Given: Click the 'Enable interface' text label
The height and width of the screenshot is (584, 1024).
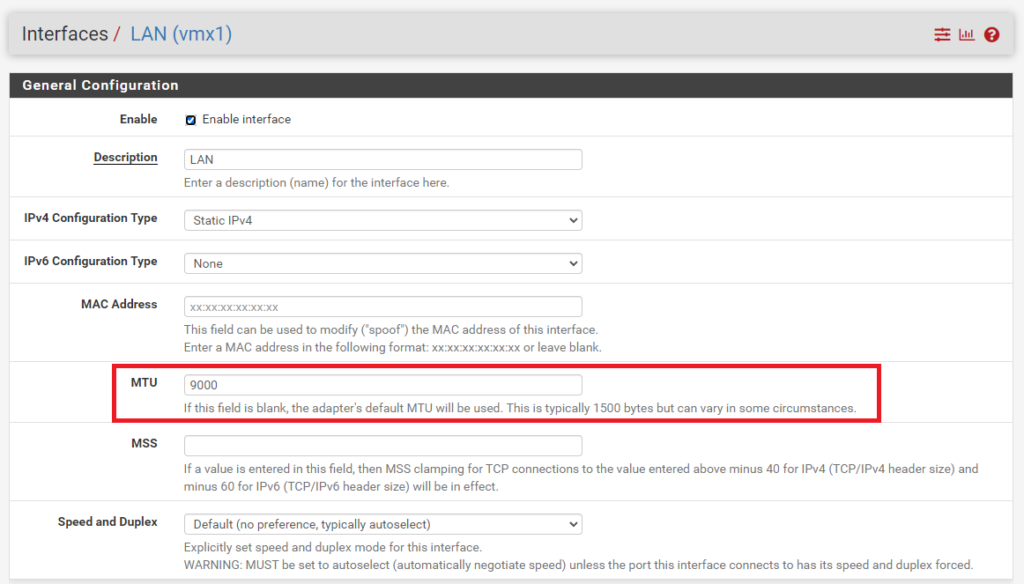Looking at the screenshot, I should point(246,120).
